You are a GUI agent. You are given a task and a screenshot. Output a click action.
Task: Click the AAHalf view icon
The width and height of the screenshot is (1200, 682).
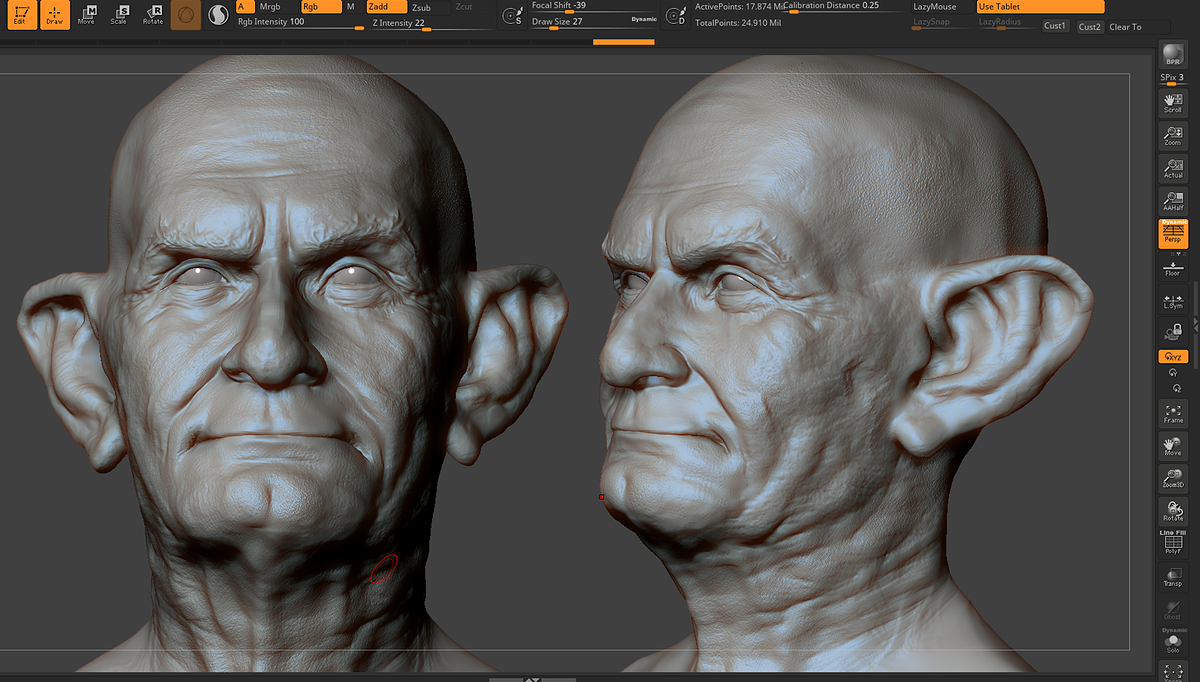[1173, 200]
